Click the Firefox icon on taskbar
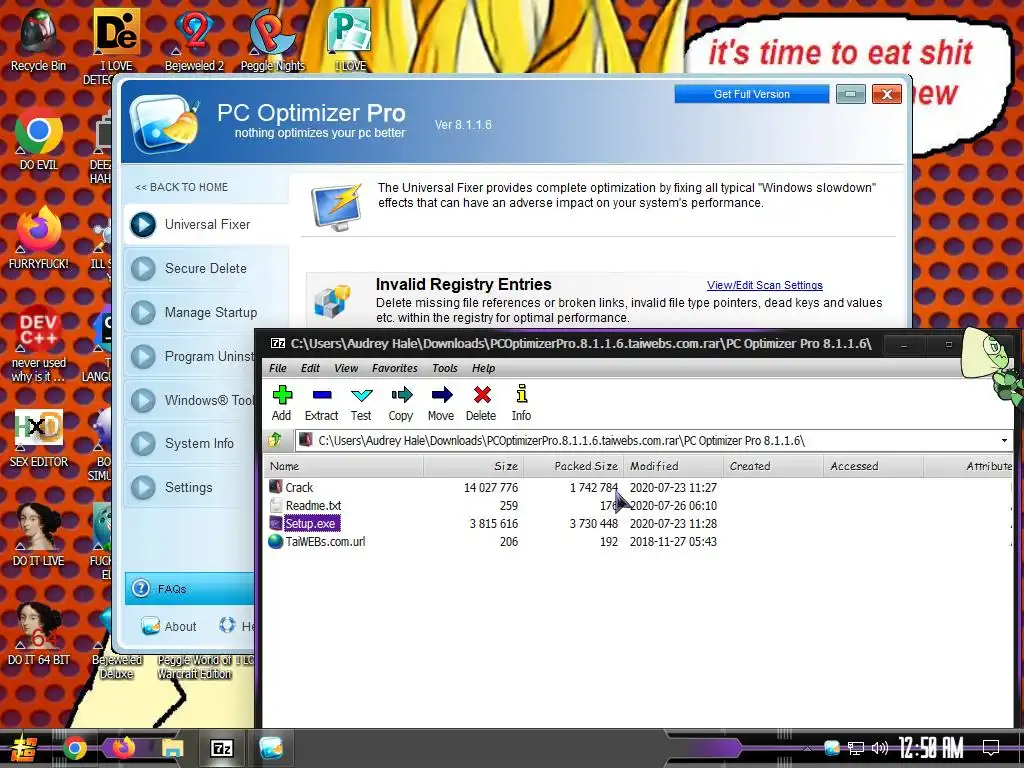The width and height of the screenshot is (1024, 768). (x=123, y=748)
